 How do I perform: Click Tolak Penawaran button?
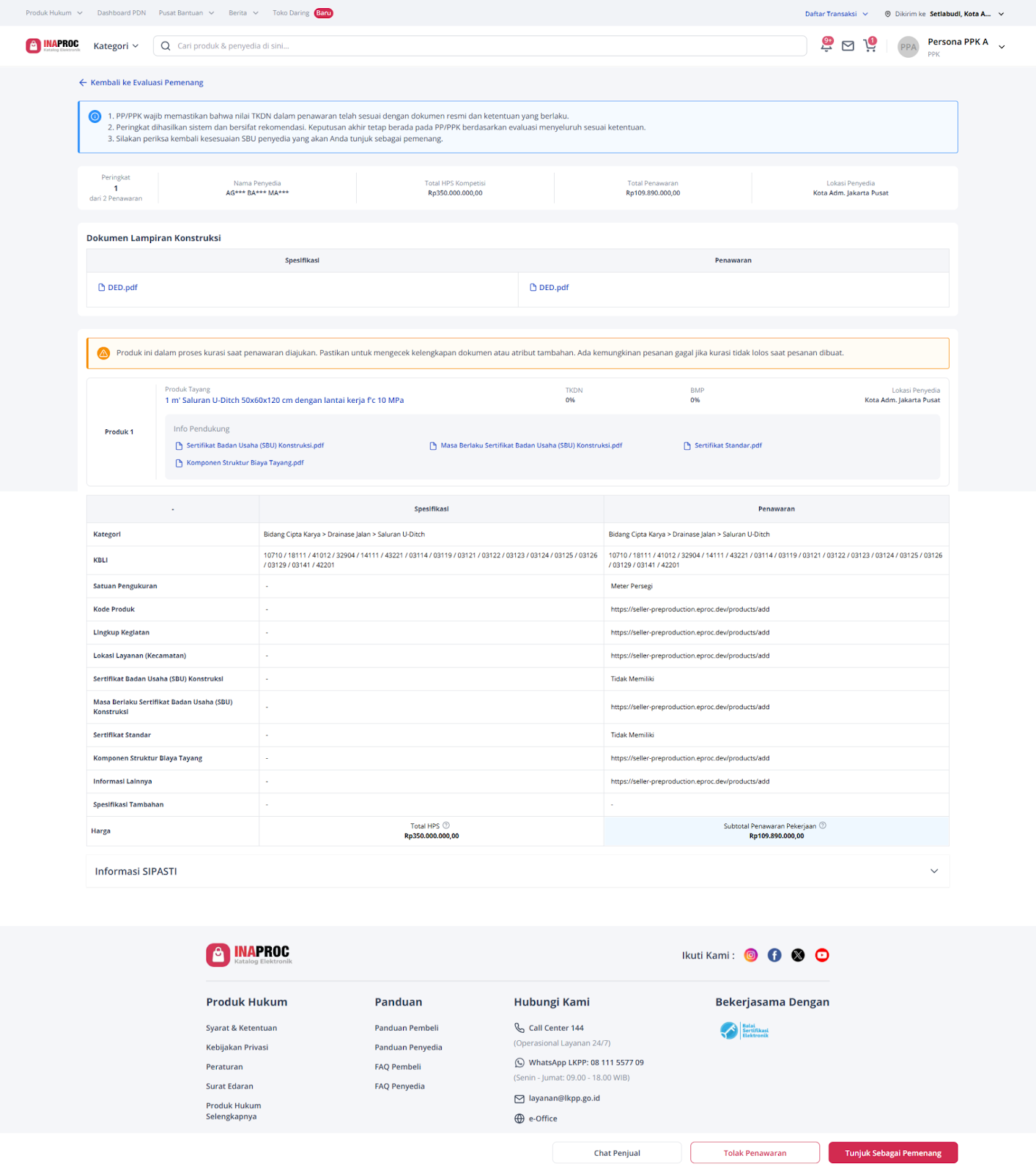(755, 1153)
